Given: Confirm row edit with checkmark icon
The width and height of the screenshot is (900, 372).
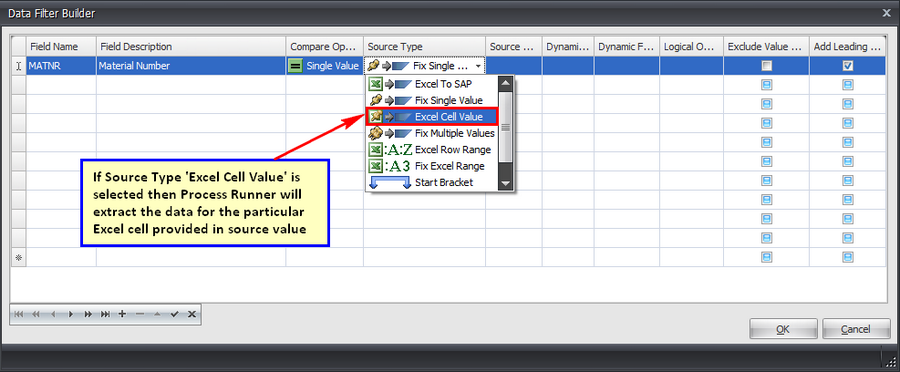Looking at the screenshot, I should (174, 314).
